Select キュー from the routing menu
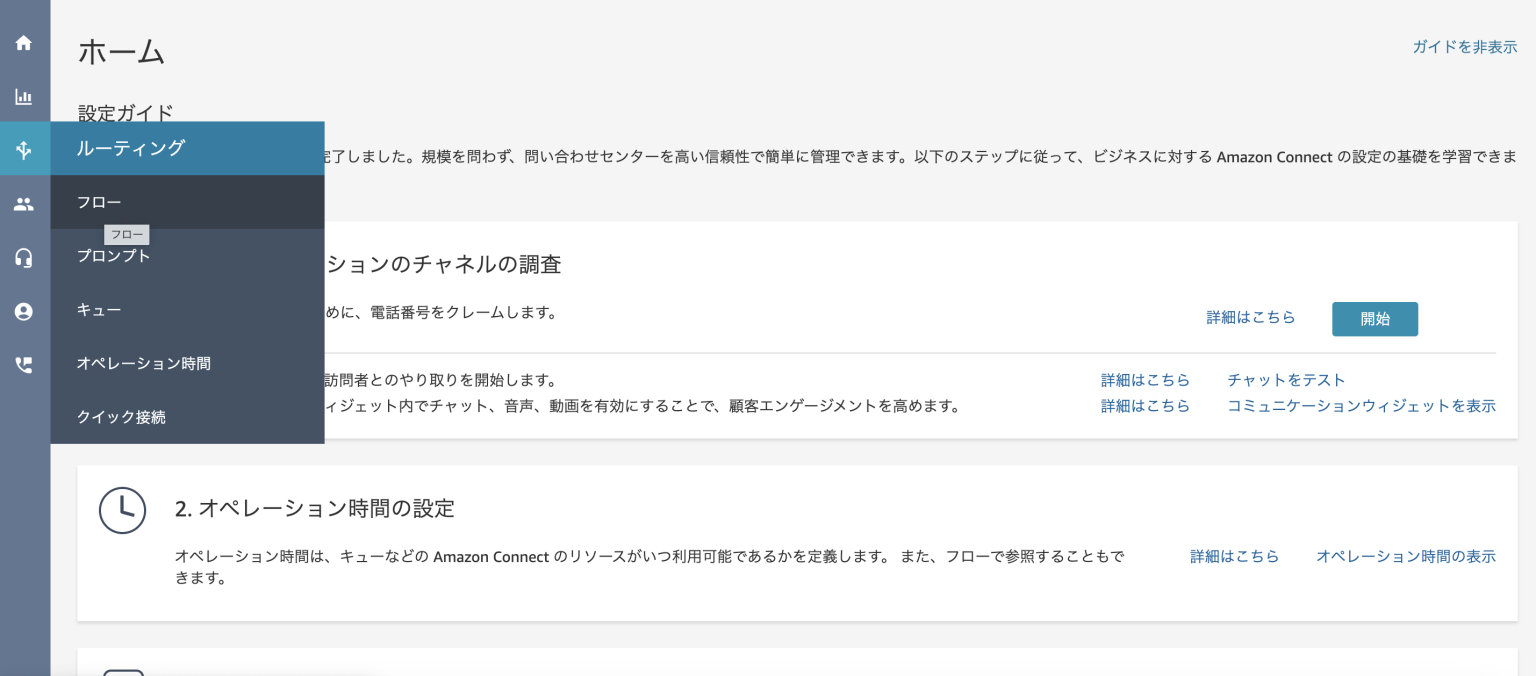The image size is (1536, 676). click(x=98, y=310)
